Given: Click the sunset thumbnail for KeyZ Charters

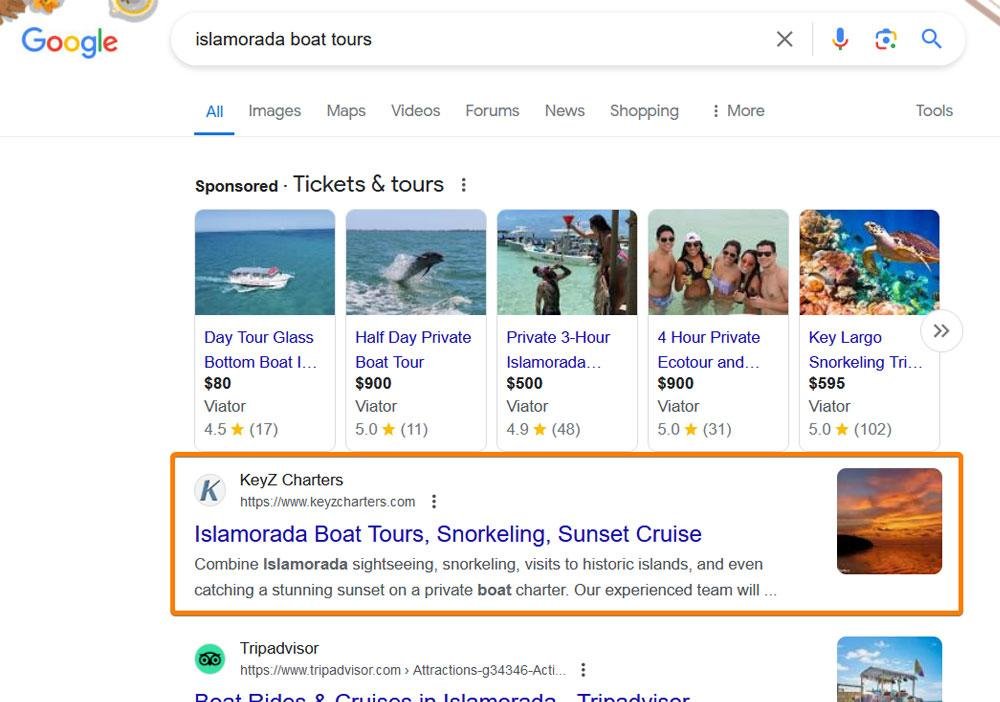Looking at the screenshot, I should click(889, 521).
